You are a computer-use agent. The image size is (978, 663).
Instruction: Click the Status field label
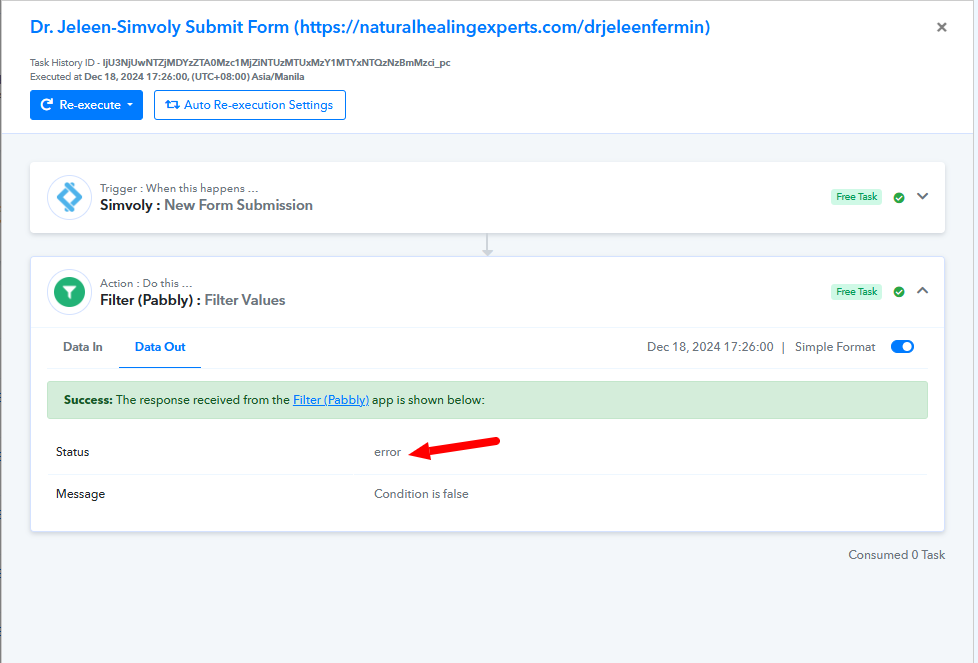[72, 452]
